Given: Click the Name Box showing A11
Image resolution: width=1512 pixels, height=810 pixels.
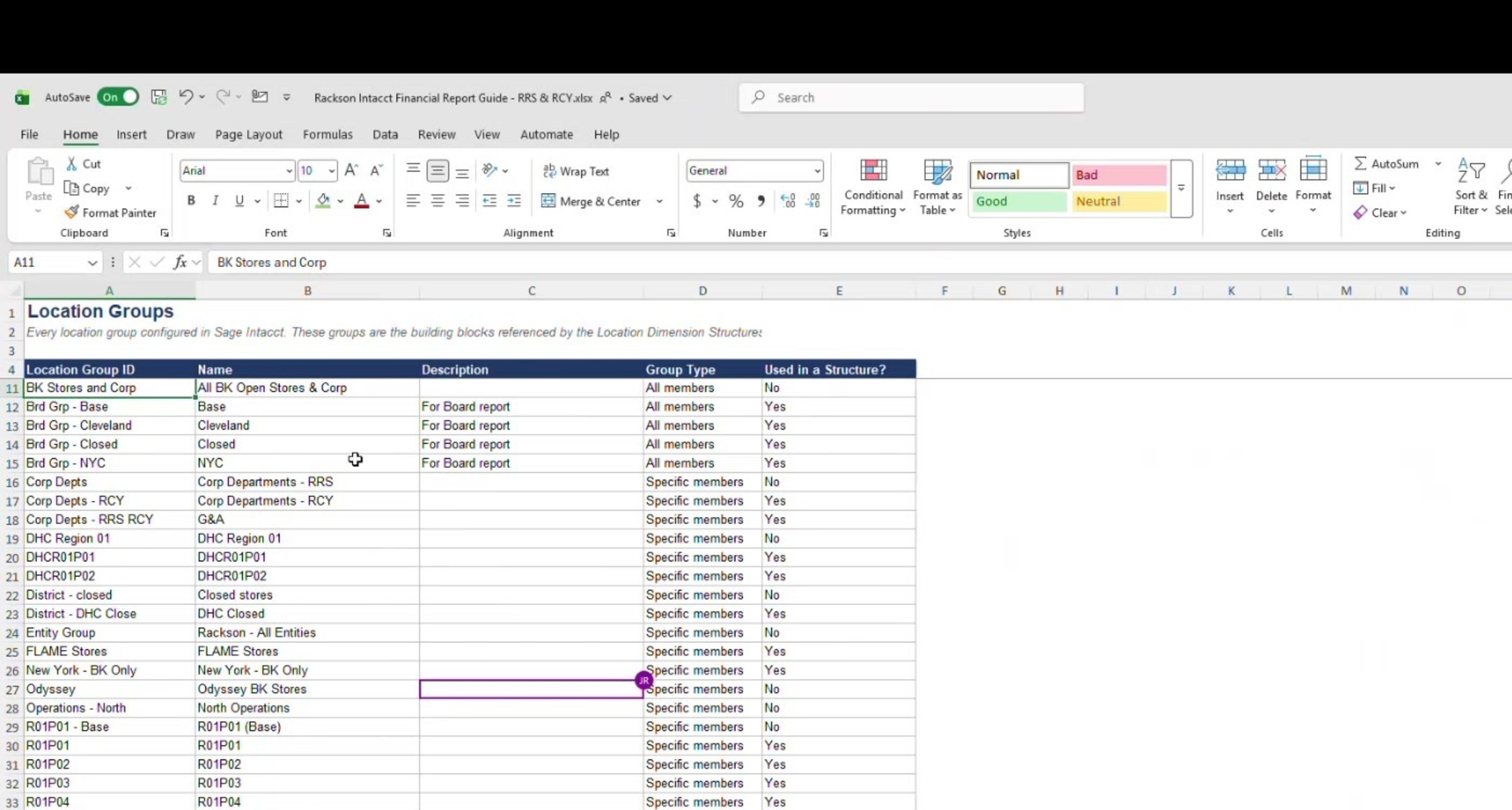Looking at the screenshot, I should (54, 262).
